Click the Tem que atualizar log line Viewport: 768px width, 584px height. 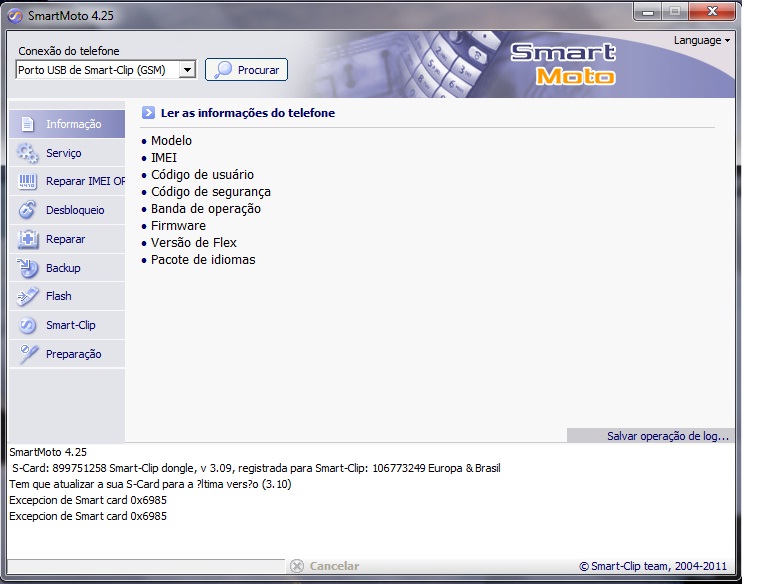[150, 485]
